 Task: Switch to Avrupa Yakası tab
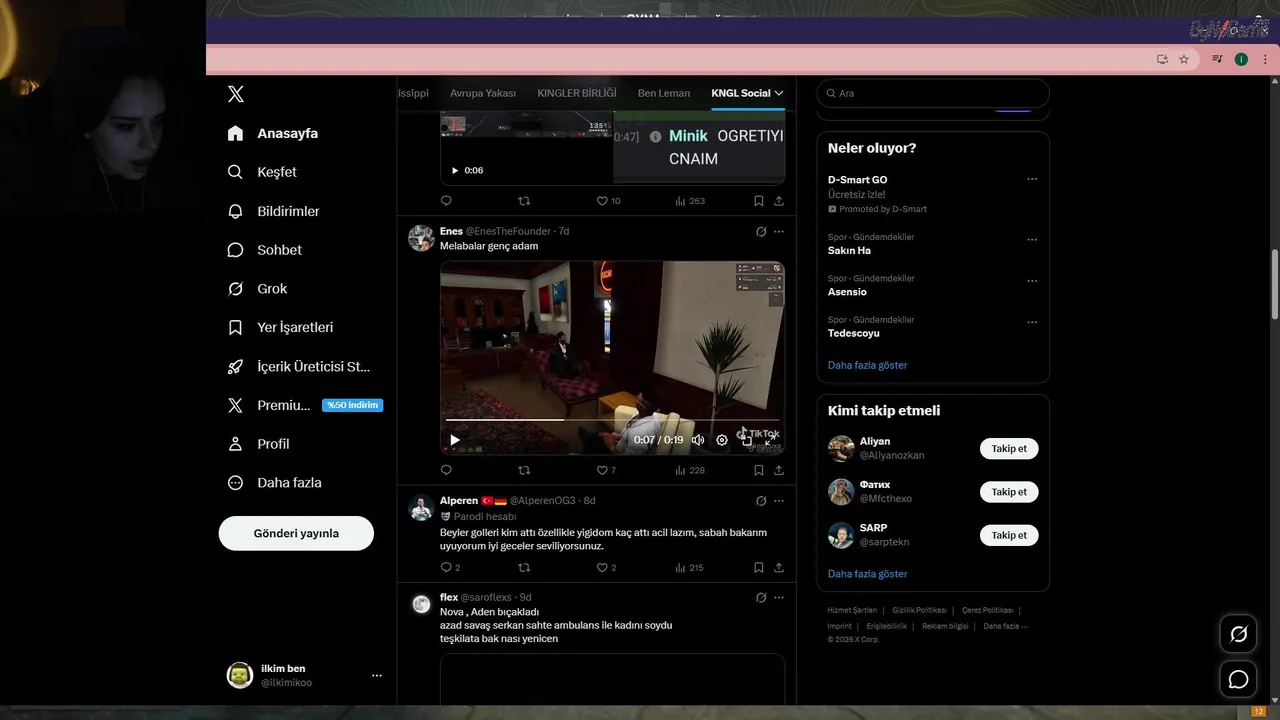tap(483, 93)
